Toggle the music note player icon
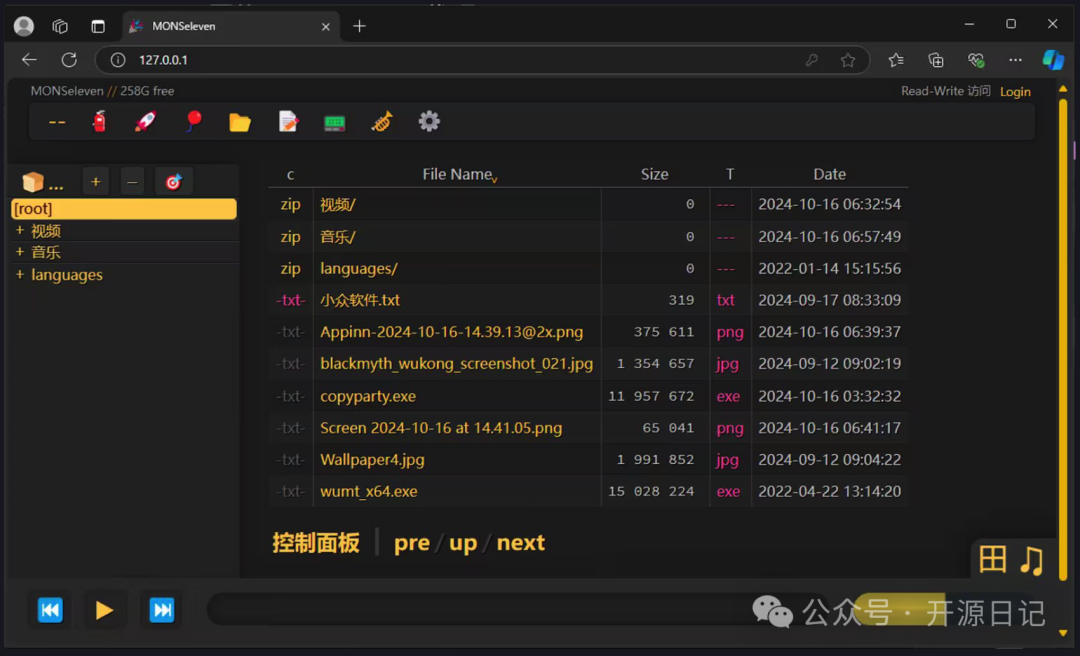Viewport: 1080px width, 656px height. (x=1031, y=560)
